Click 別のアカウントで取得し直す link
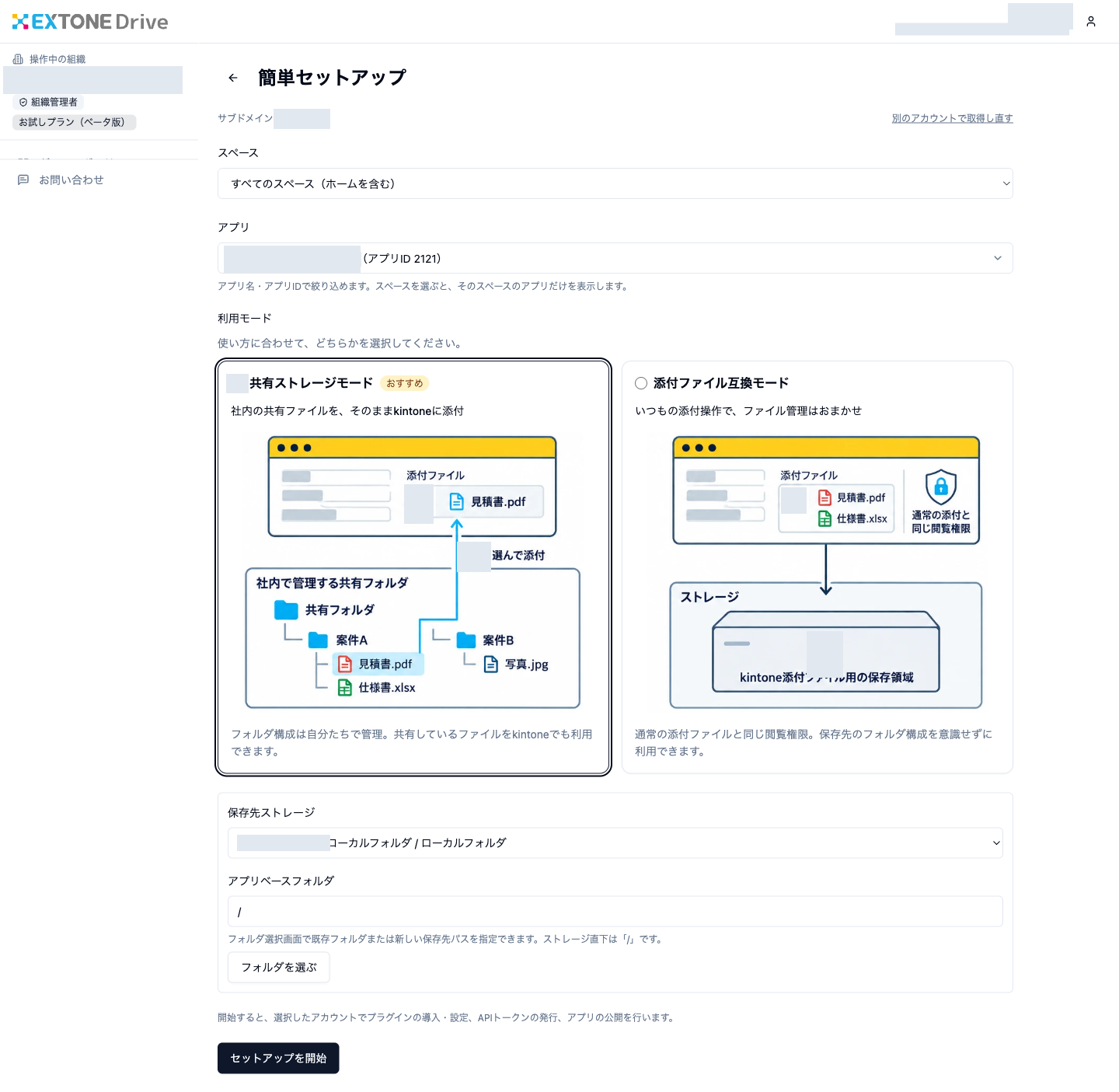This screenshot has width=1119, height=1092. pyautogui.click(x=952, y=118)
